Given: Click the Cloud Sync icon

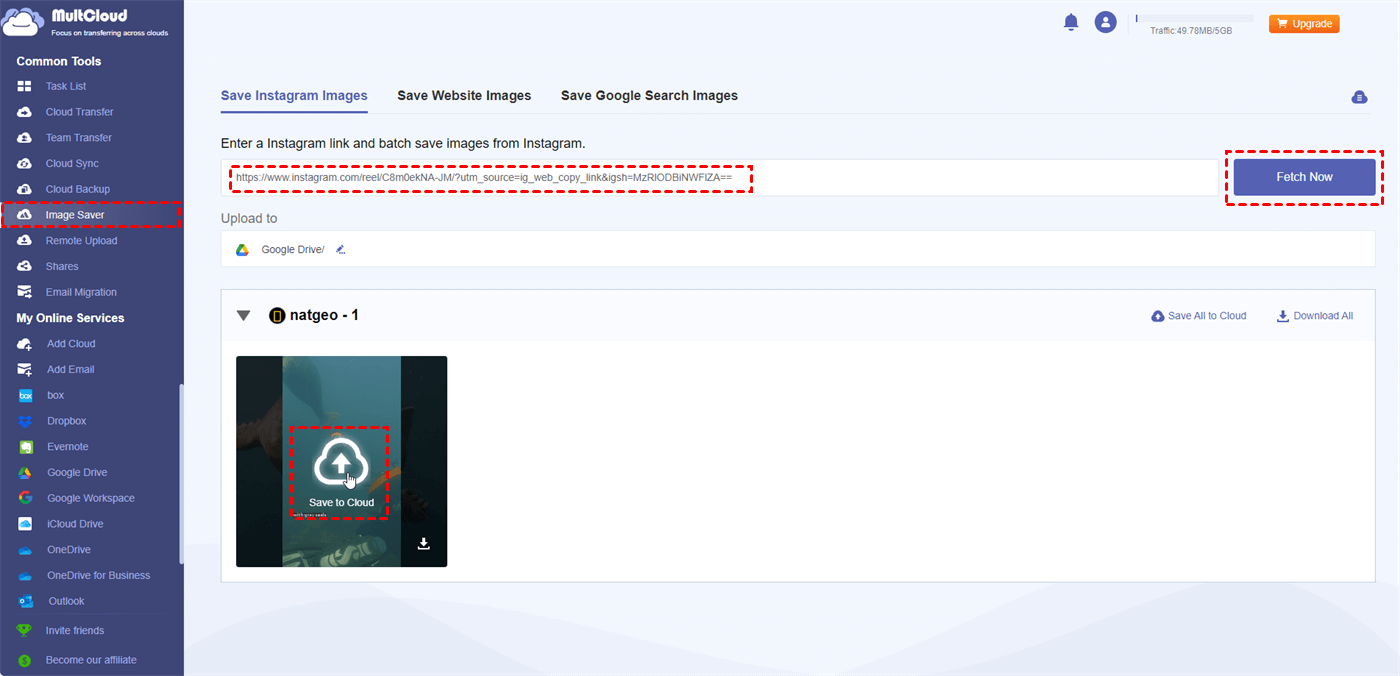Looking at the screenshot, I should tap(25, 163).
